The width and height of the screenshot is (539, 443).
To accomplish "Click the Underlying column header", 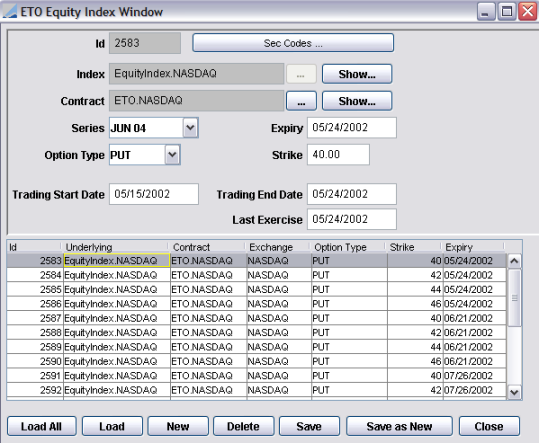I will 115,247.
